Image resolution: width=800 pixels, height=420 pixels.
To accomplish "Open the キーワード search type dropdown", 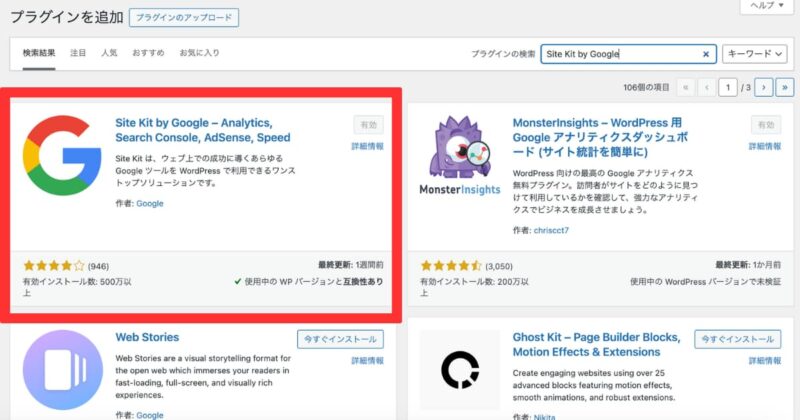I will [755, 54].
